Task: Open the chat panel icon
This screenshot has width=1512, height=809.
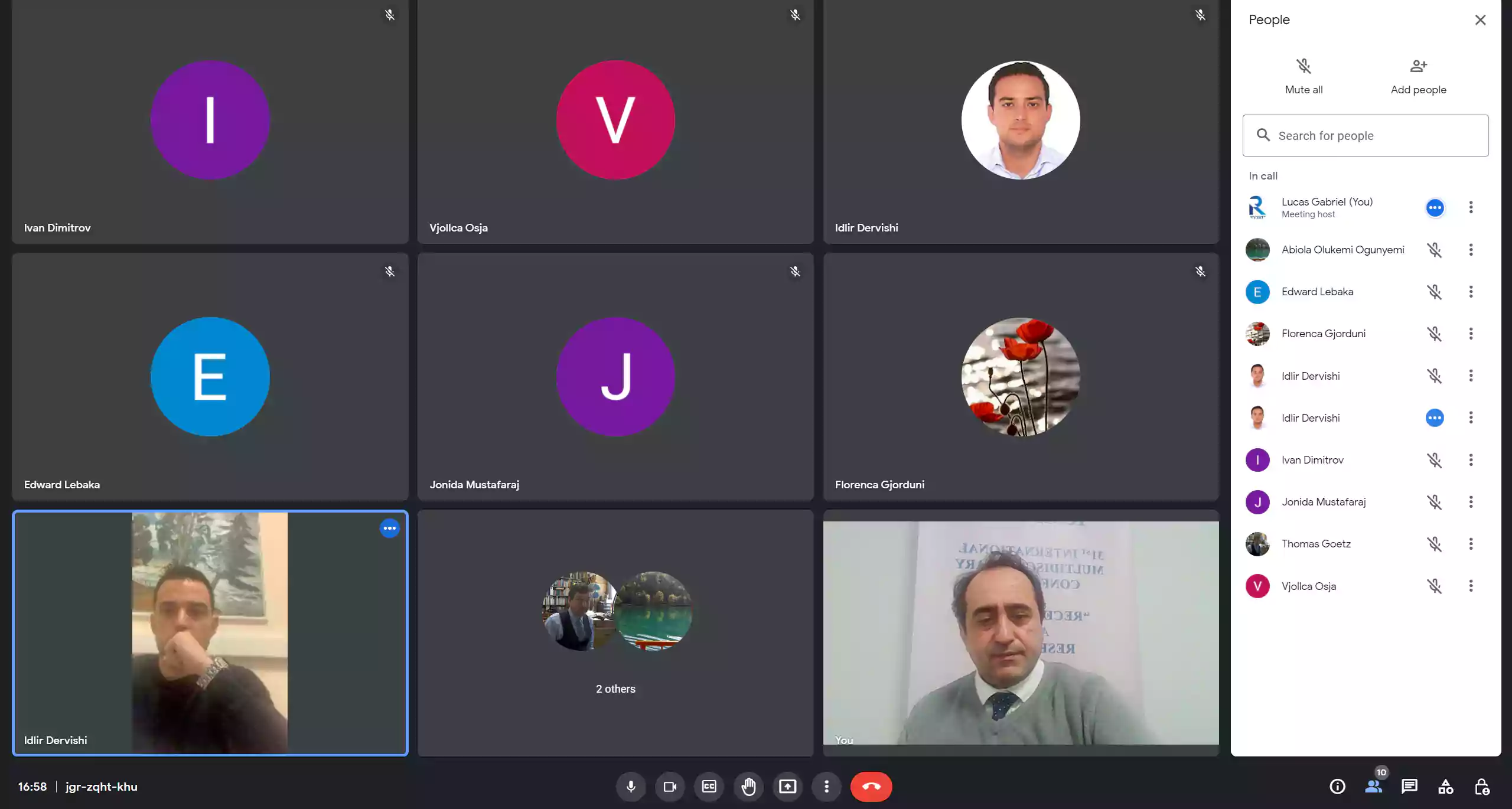Action: coord(1409,787)
